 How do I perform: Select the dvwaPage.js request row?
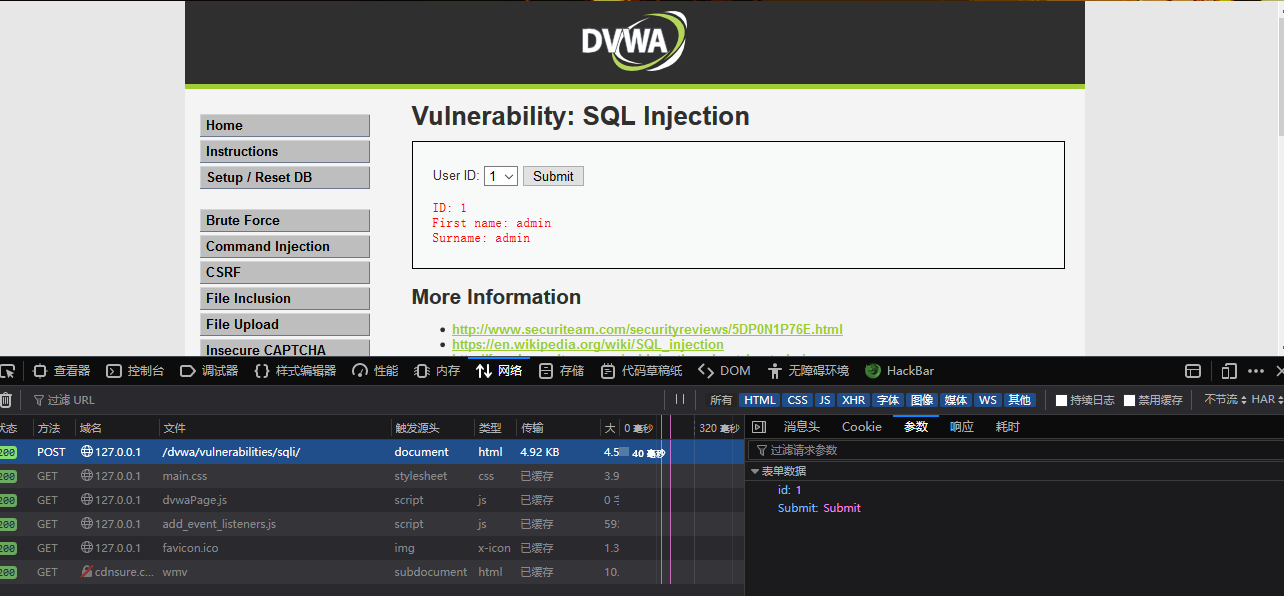pos(371,500)
